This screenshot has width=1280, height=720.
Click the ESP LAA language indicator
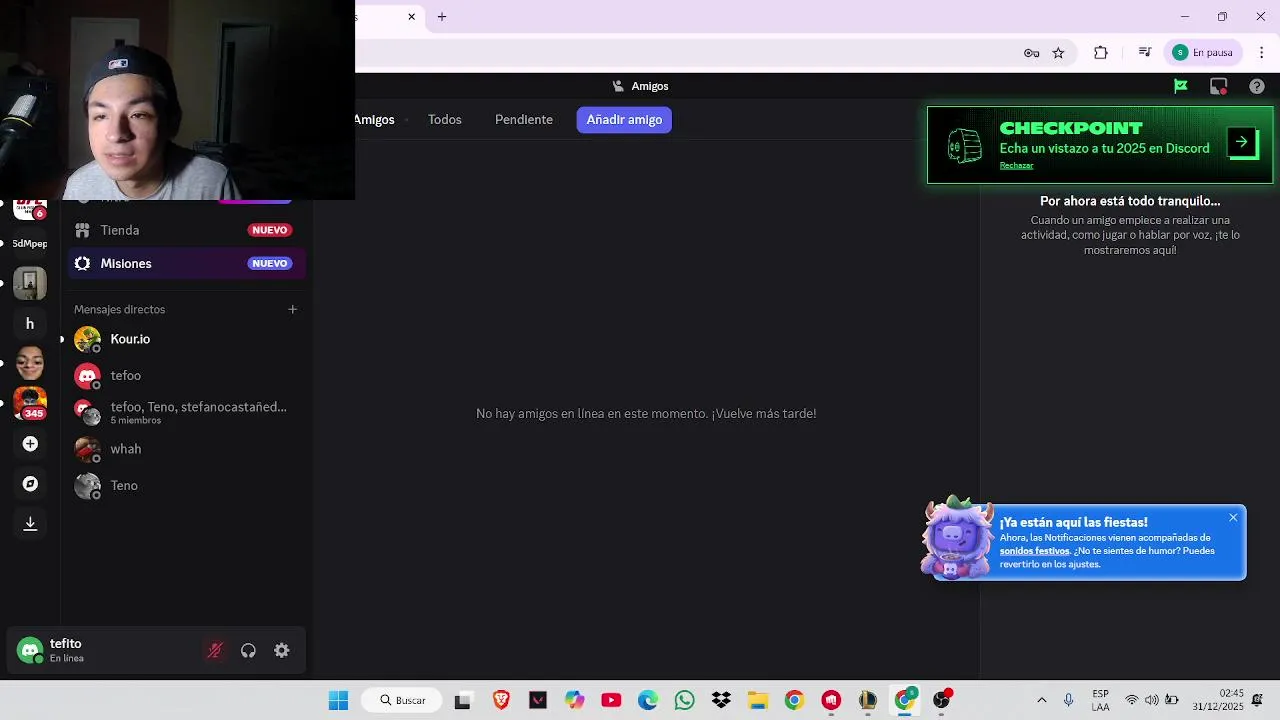[1100, 700]
